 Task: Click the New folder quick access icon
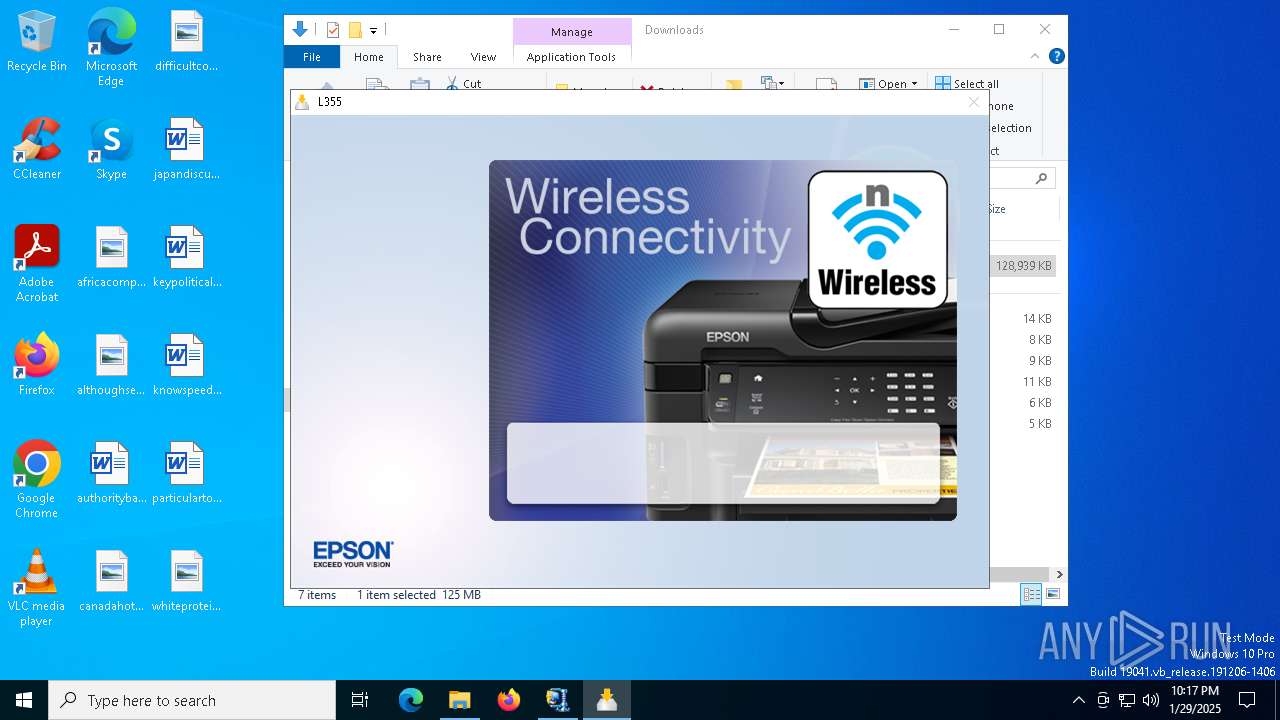(x=355, y=30)
